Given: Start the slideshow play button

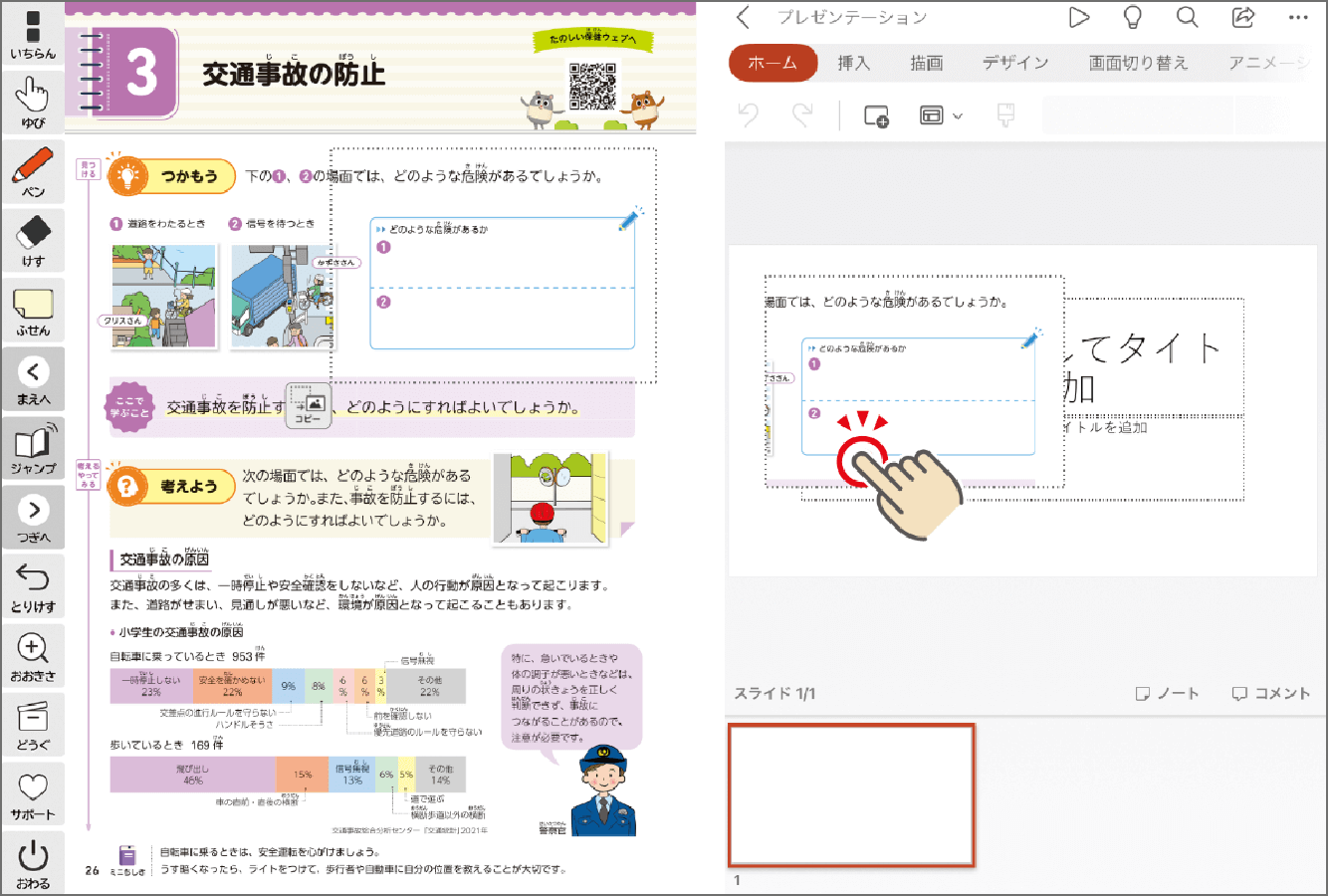Looking at the screenshot, I should click(1078, 17).
